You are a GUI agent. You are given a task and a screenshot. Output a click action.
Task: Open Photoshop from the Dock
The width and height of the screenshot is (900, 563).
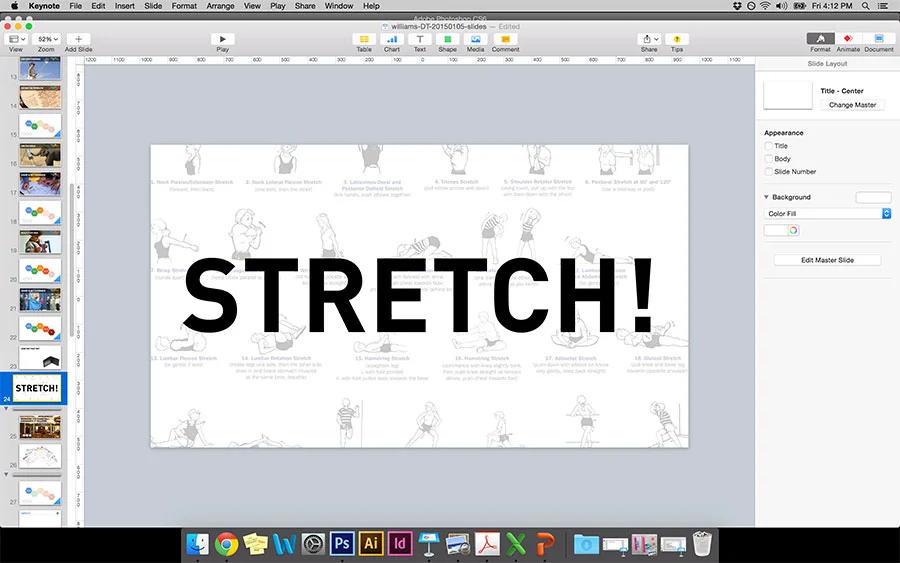(342, 543)
